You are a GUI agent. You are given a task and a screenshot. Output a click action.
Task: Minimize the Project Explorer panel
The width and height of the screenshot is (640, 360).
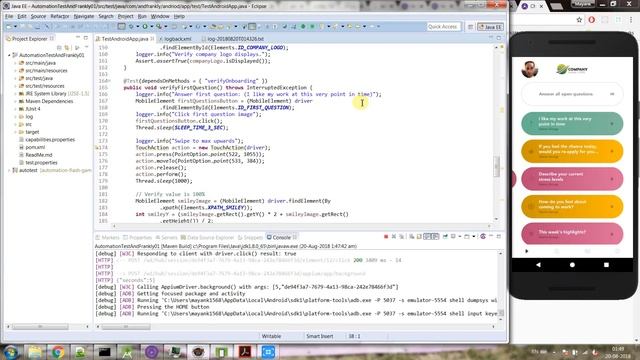tap(78, 38)
